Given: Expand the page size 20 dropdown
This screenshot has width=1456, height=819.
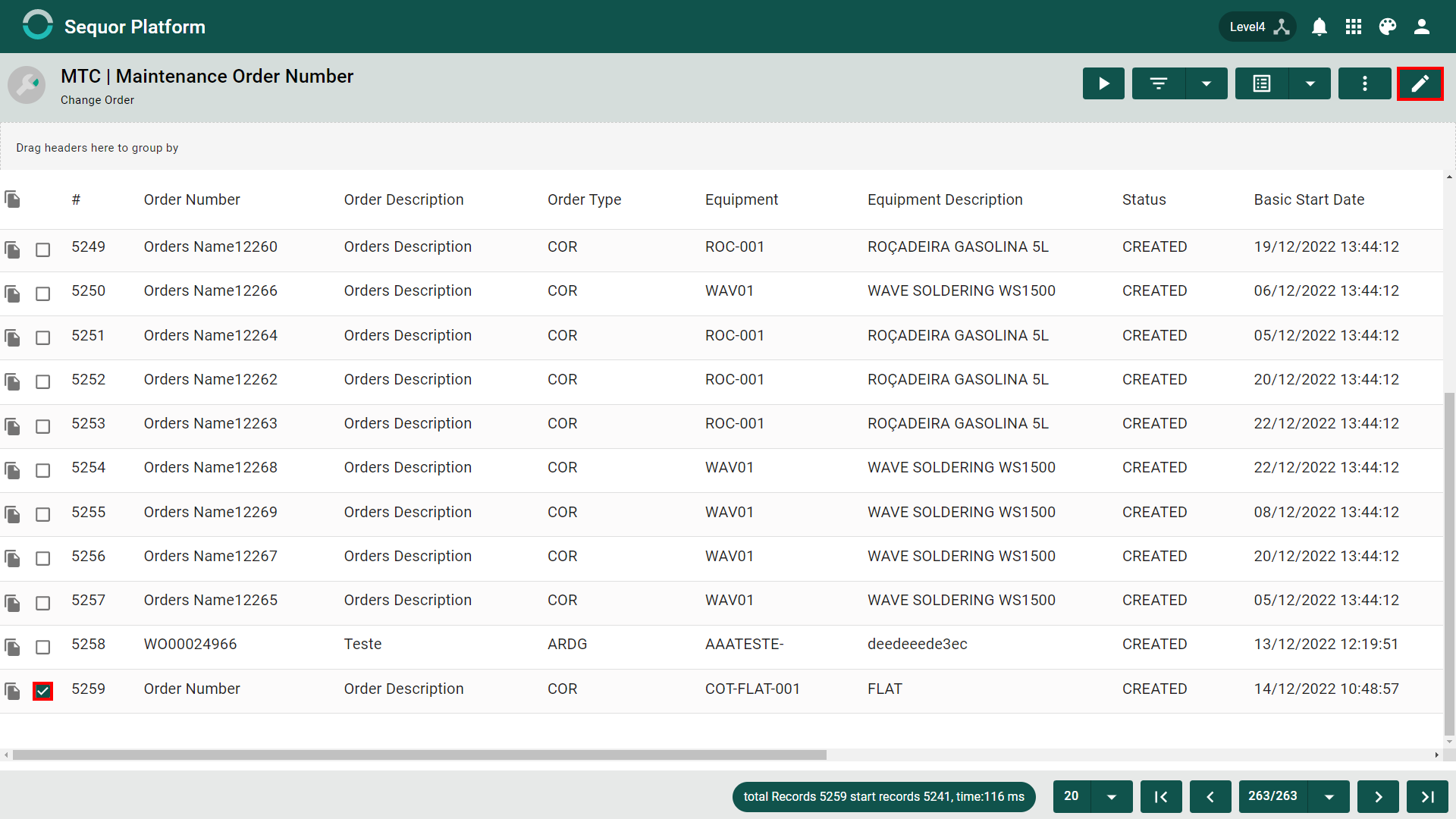Looking at the screenshot, I should click(x=1112, y=796).
